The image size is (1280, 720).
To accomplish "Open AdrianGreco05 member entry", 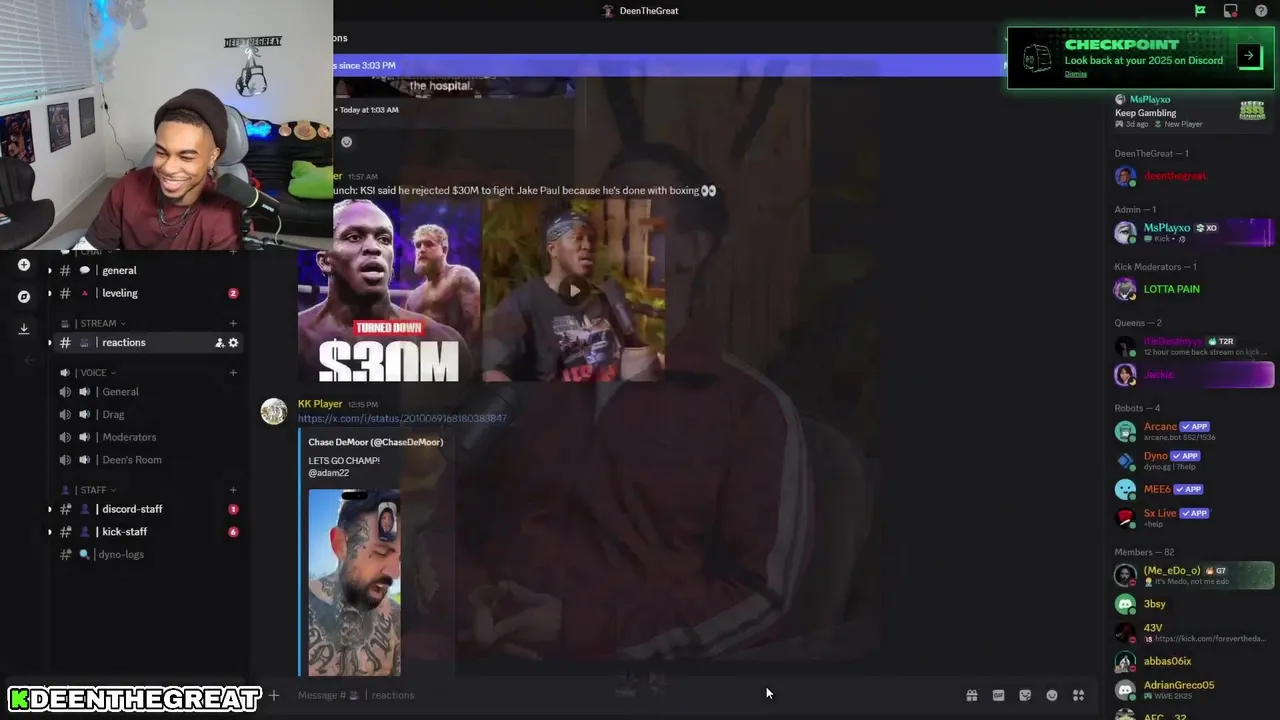I will pyautogui.click(x=1193, y=689).
